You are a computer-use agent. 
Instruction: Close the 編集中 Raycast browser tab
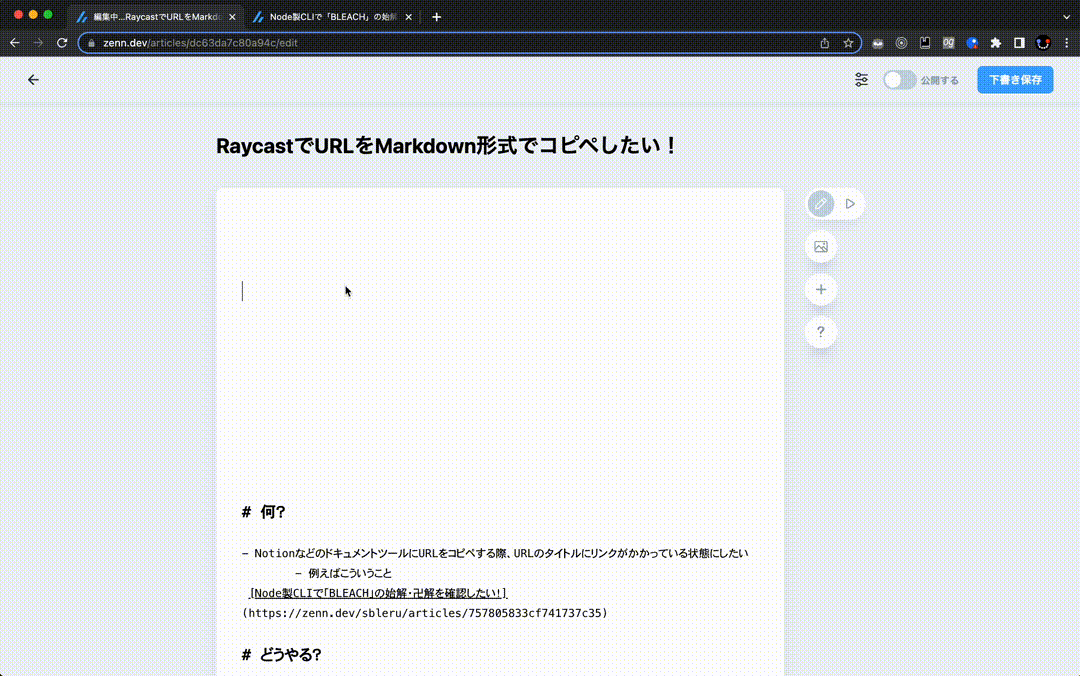pyautogui.click(x=232, y=17)
